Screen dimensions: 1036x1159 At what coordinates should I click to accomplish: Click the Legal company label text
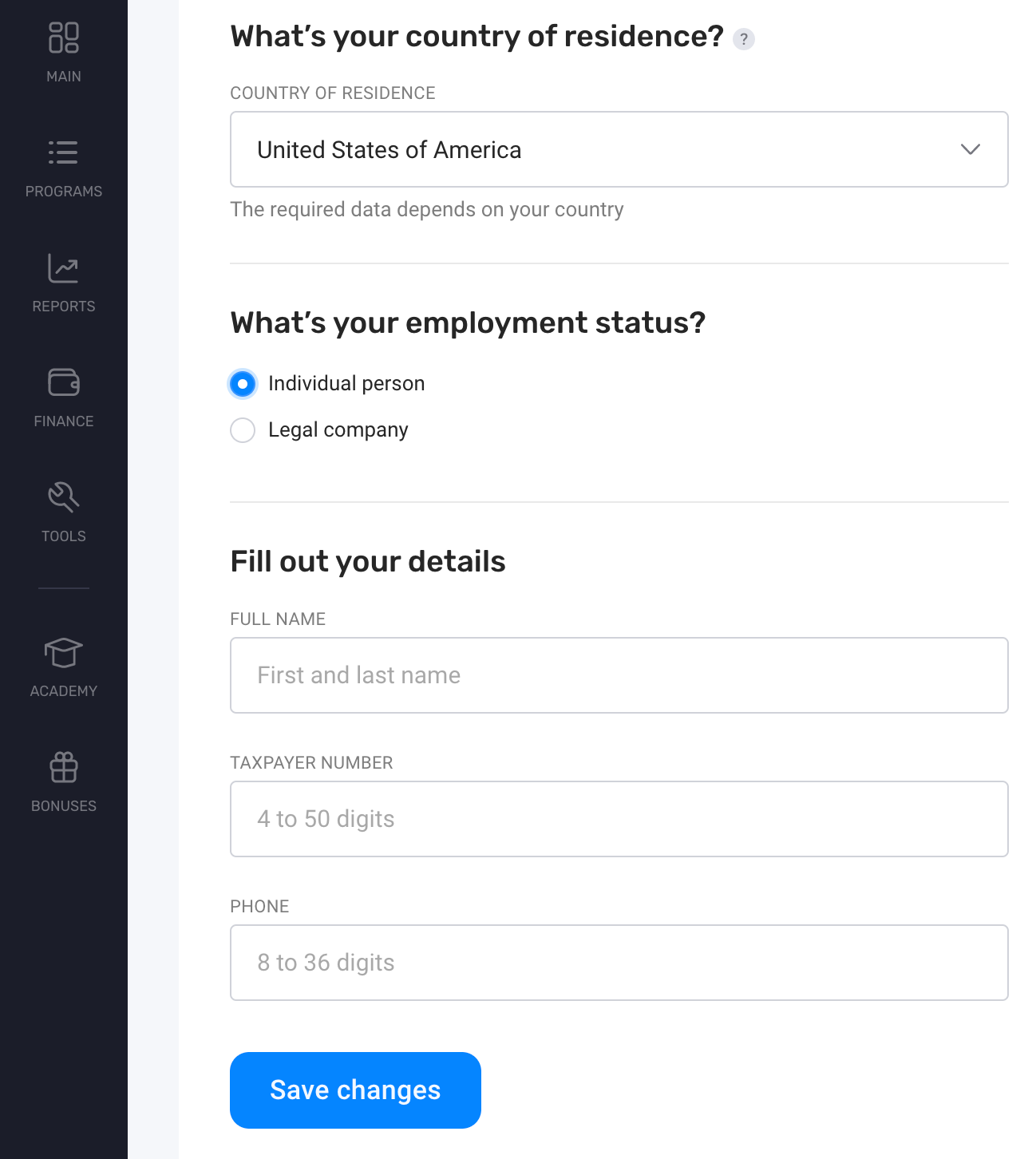click(x=338, y=430)
